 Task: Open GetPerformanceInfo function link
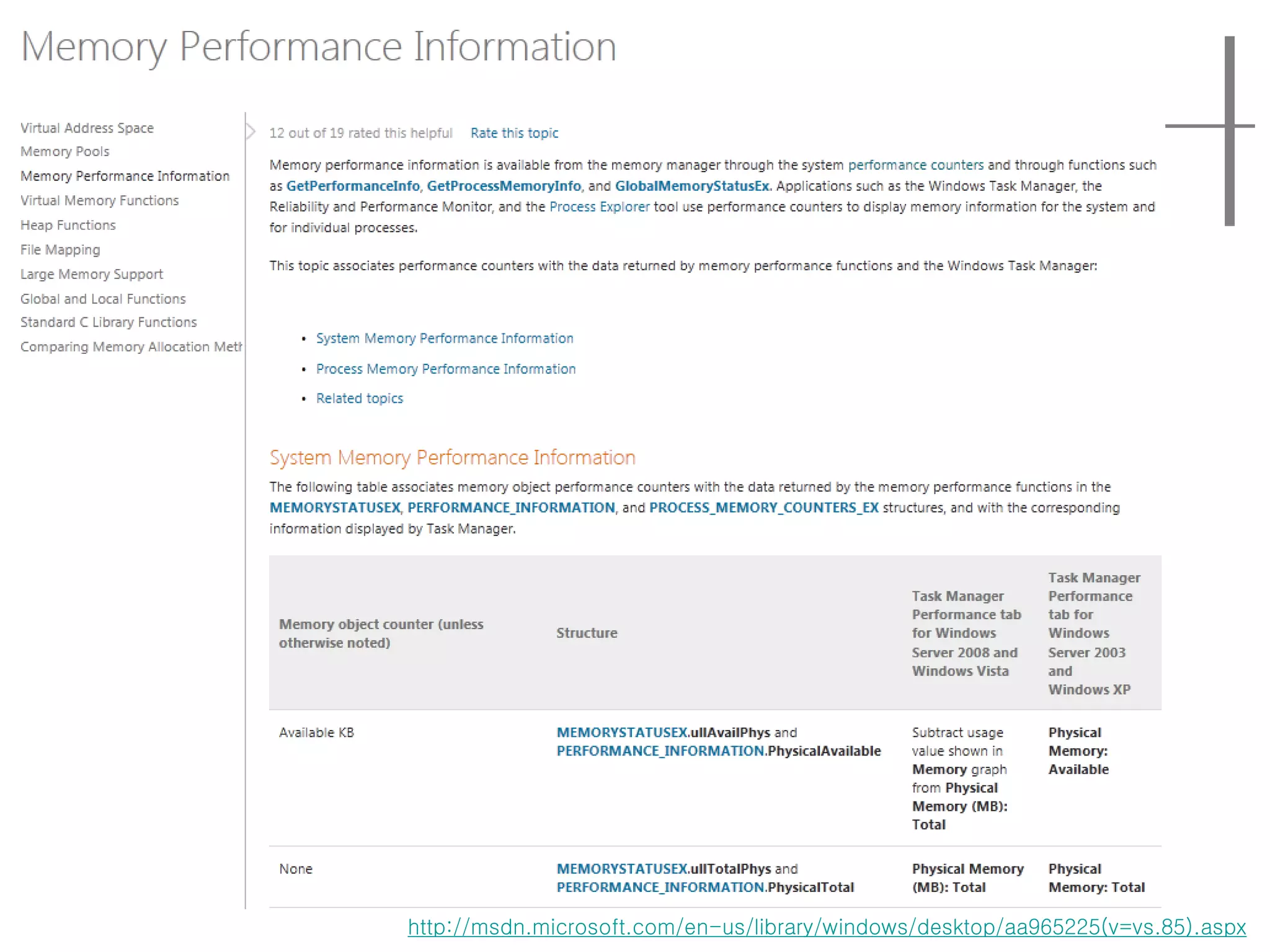point(352,186)
